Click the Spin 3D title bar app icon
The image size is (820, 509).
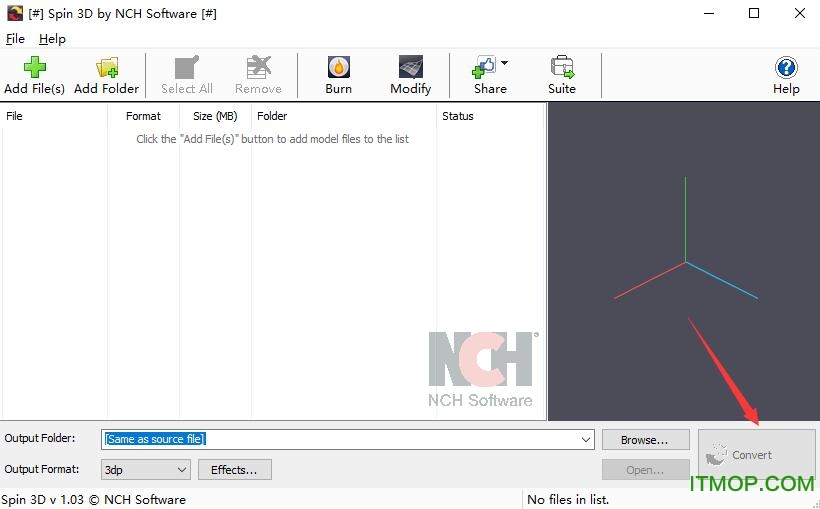pyautogui.click(x=12, y=14)
